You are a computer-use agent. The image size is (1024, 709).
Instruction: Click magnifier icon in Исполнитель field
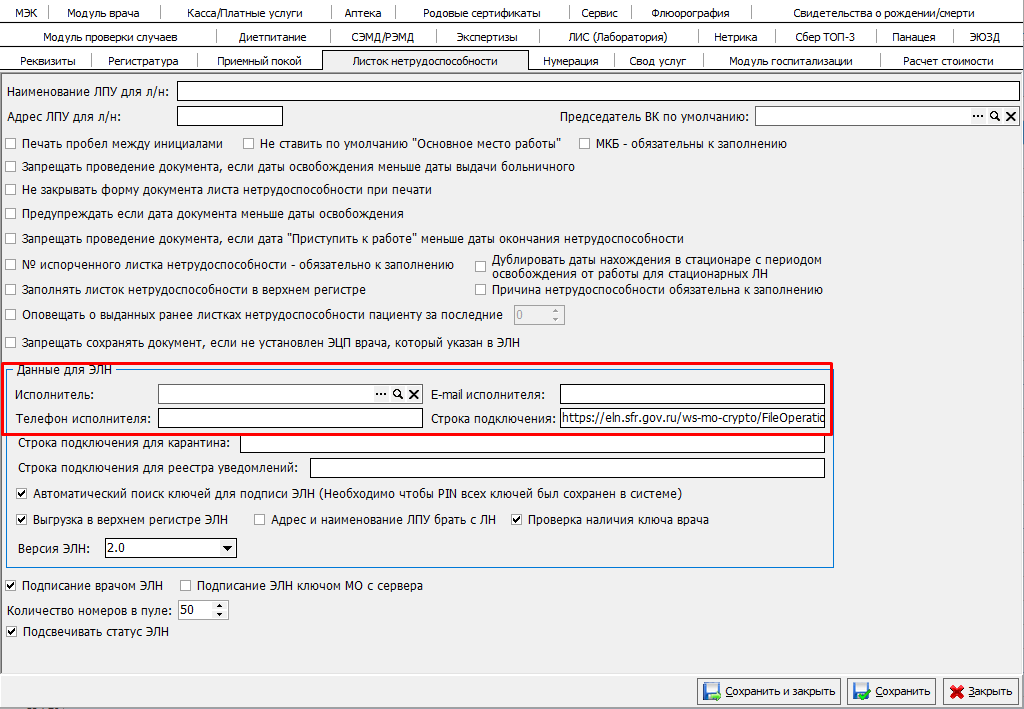point(397,394)
